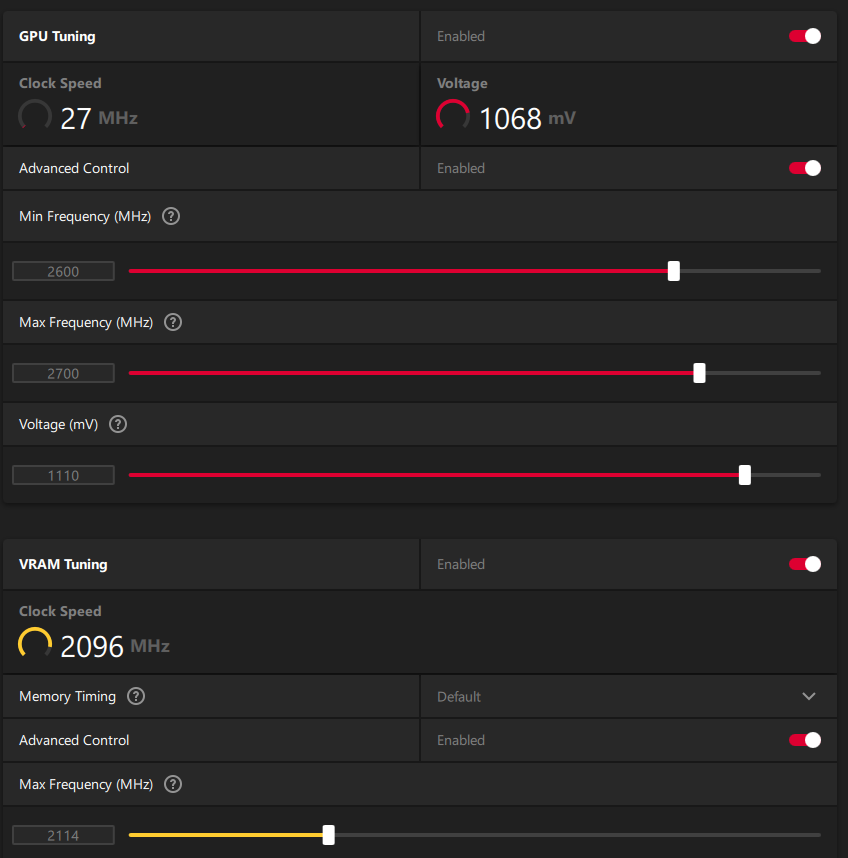Click the VRAM Max Frequency slider handle
Screen dimensions: 848x858
tap(328, 835)
